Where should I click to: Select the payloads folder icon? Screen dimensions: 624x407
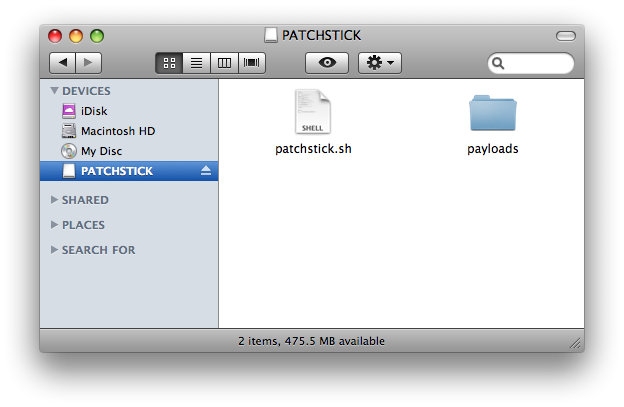coord(492,114)
